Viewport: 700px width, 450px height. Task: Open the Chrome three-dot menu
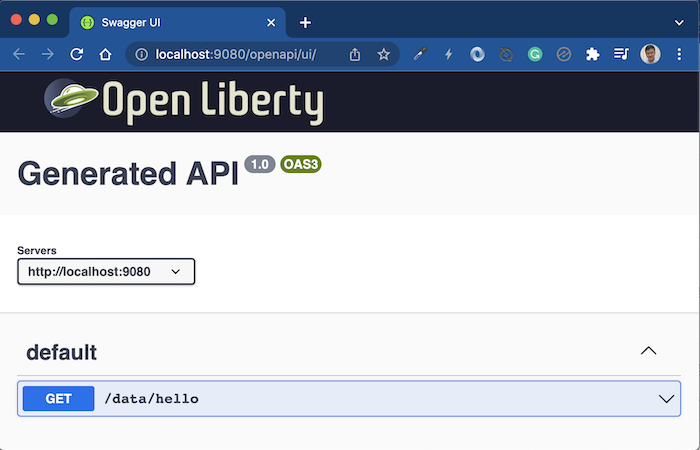click(679, 54)
